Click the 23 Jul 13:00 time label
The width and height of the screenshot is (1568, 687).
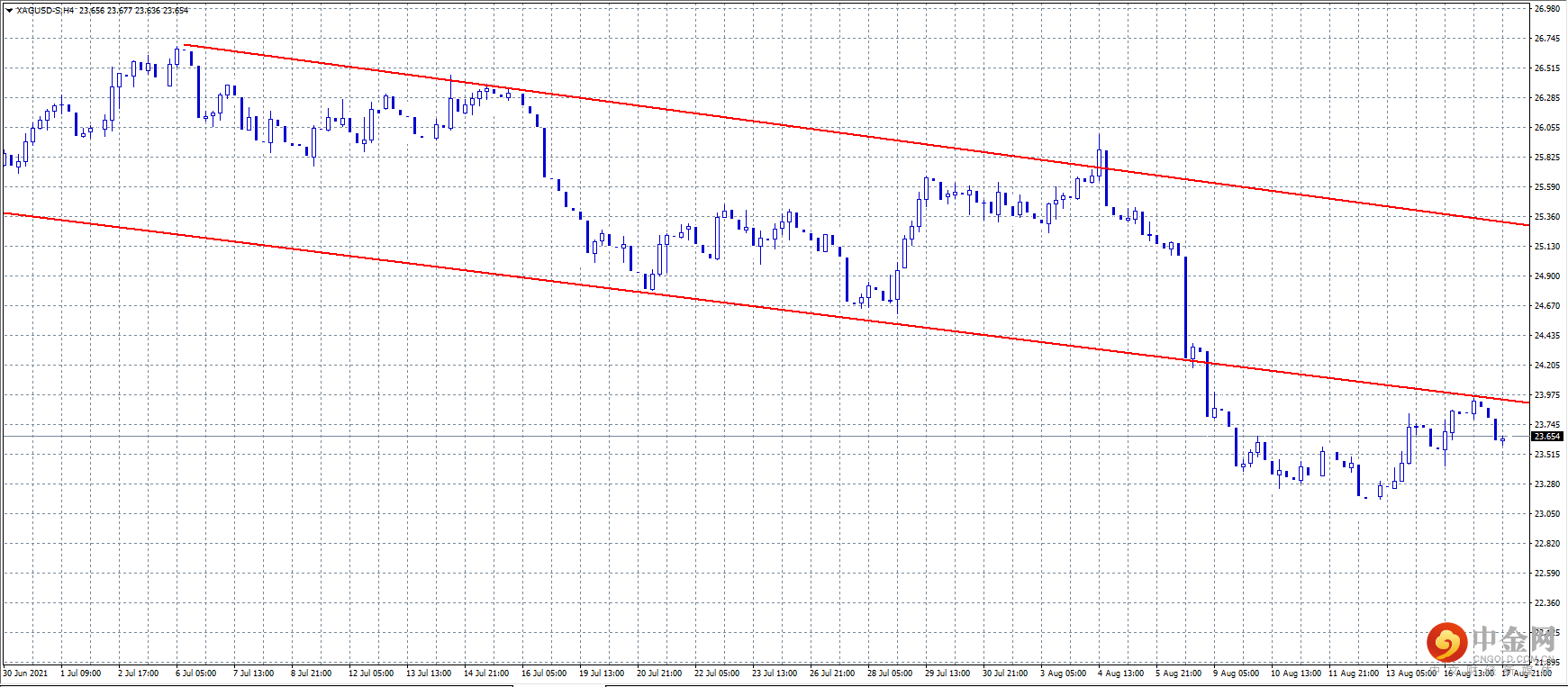click(x=775, y=673)
